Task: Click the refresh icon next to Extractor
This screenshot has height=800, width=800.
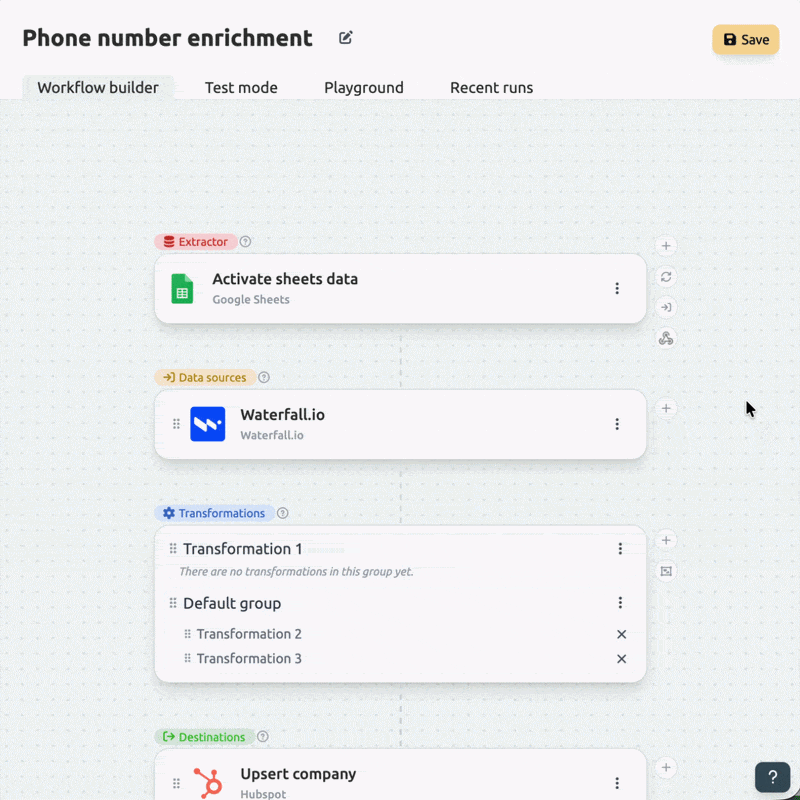Action: click(666, 277)
